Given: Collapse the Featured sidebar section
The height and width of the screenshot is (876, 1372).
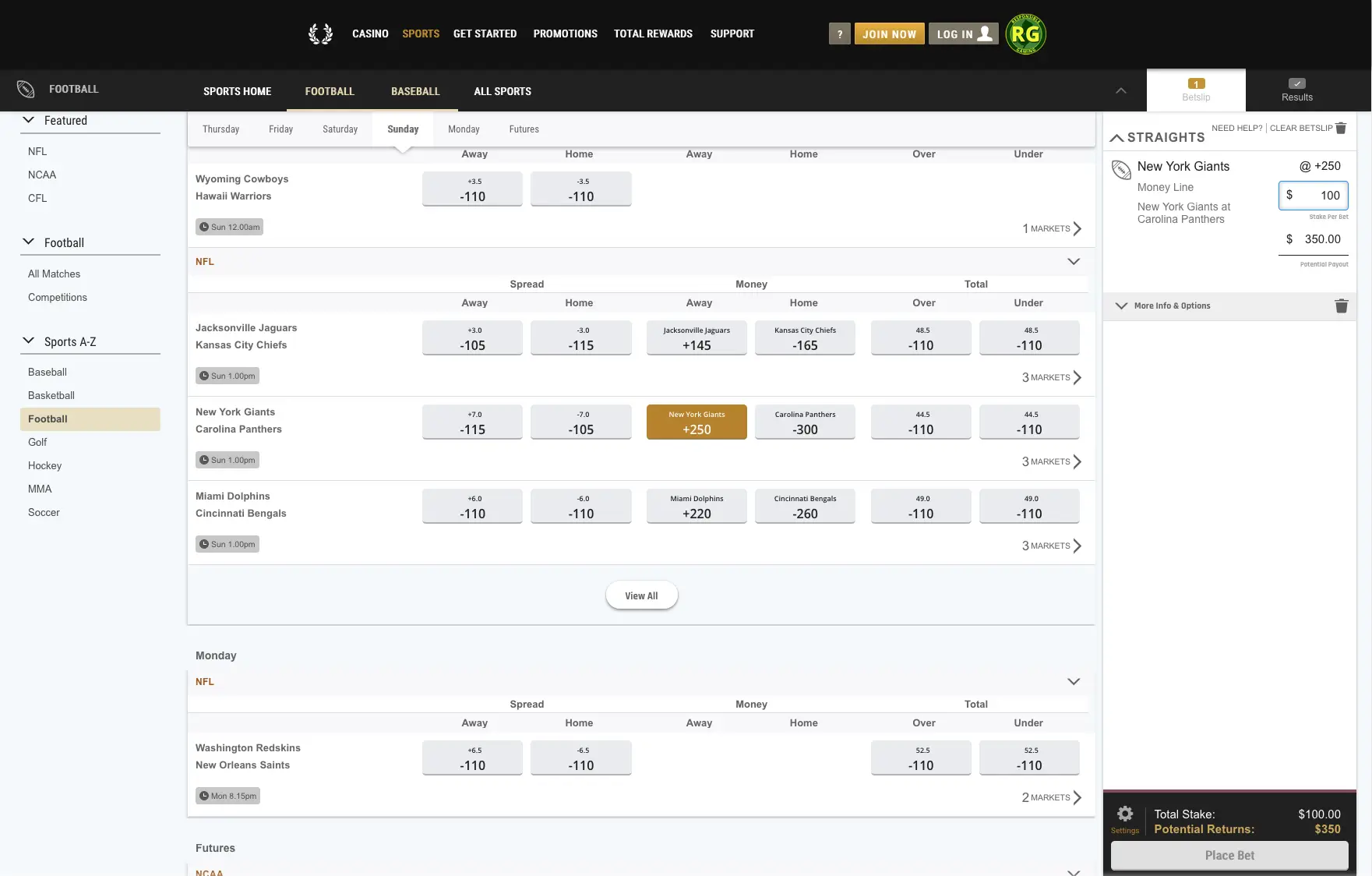Looking at the screenshot, I should (x=29, y=120).
